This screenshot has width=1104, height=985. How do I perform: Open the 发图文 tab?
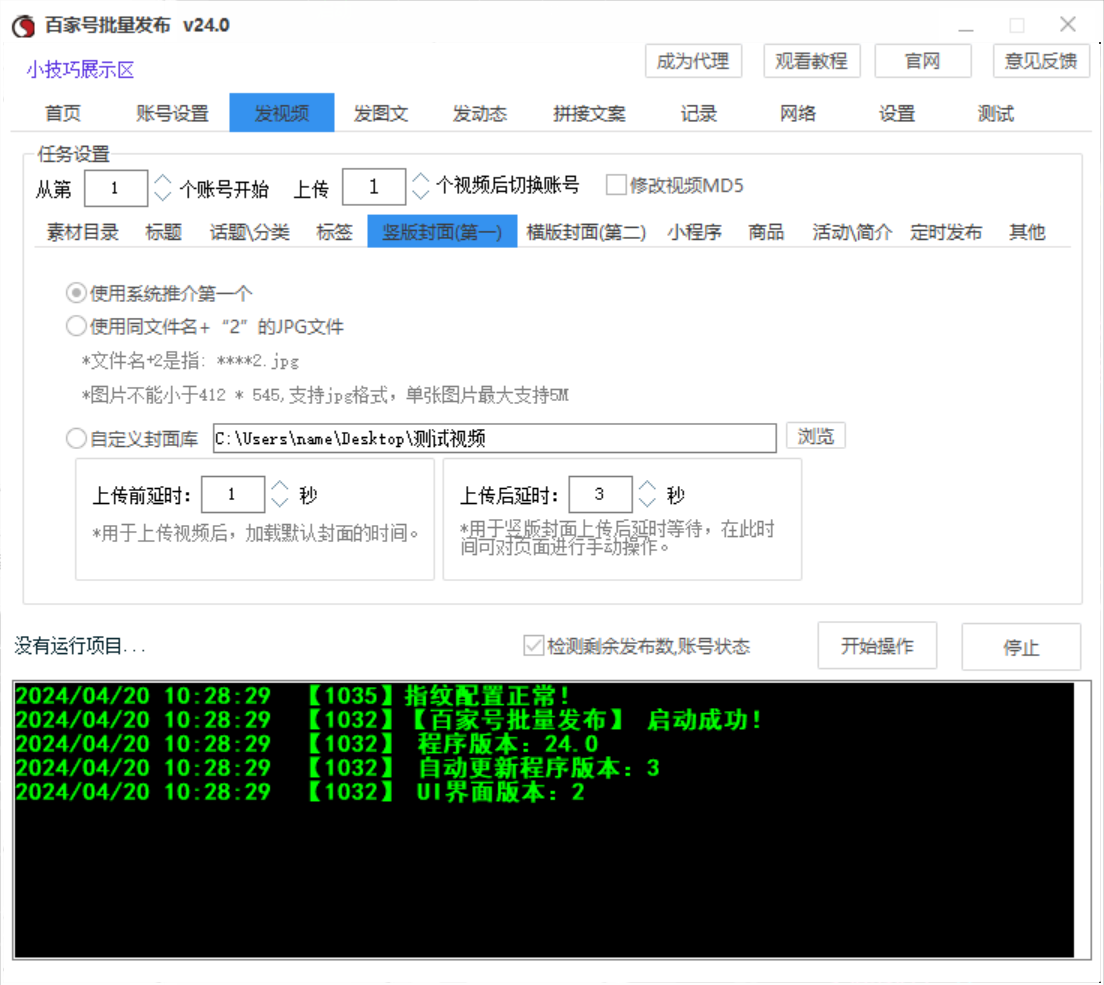click(x=381, y=113)
